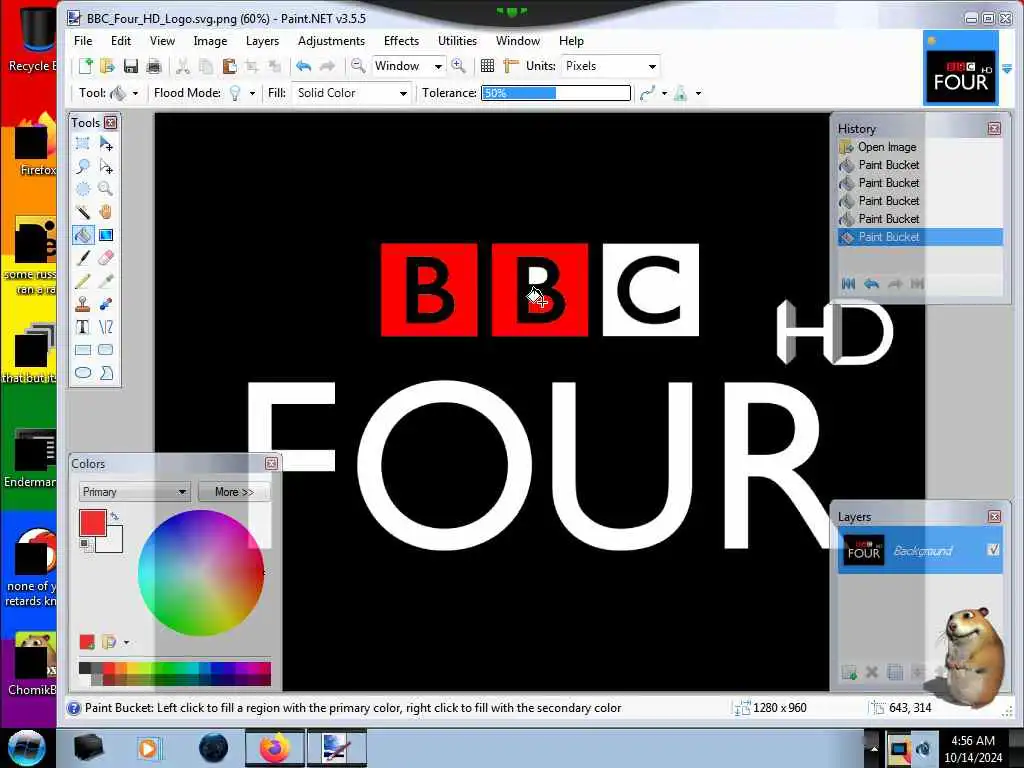Image resolution: width=1024 pixels, height=768 pixels.
Task: Click the Open file toolbar icon
Action: 108,66
